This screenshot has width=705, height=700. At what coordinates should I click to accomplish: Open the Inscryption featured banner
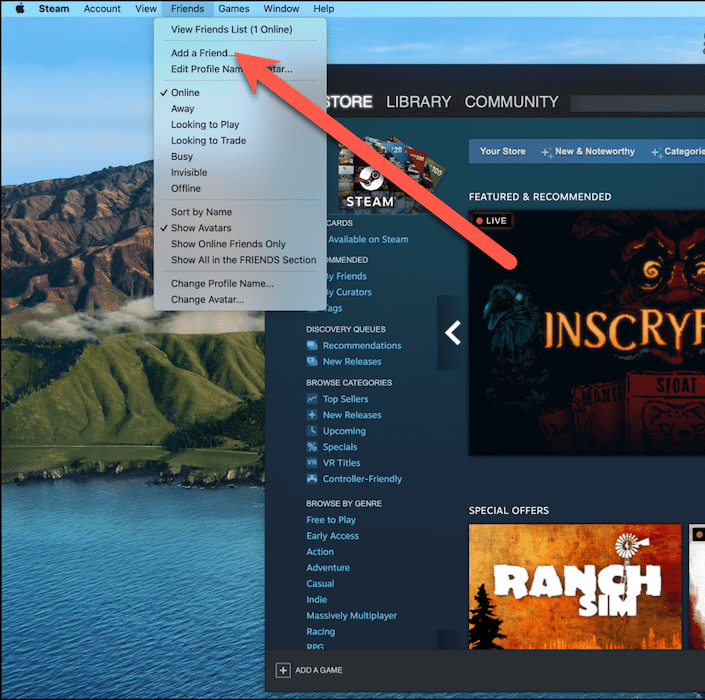pos(587,333)
